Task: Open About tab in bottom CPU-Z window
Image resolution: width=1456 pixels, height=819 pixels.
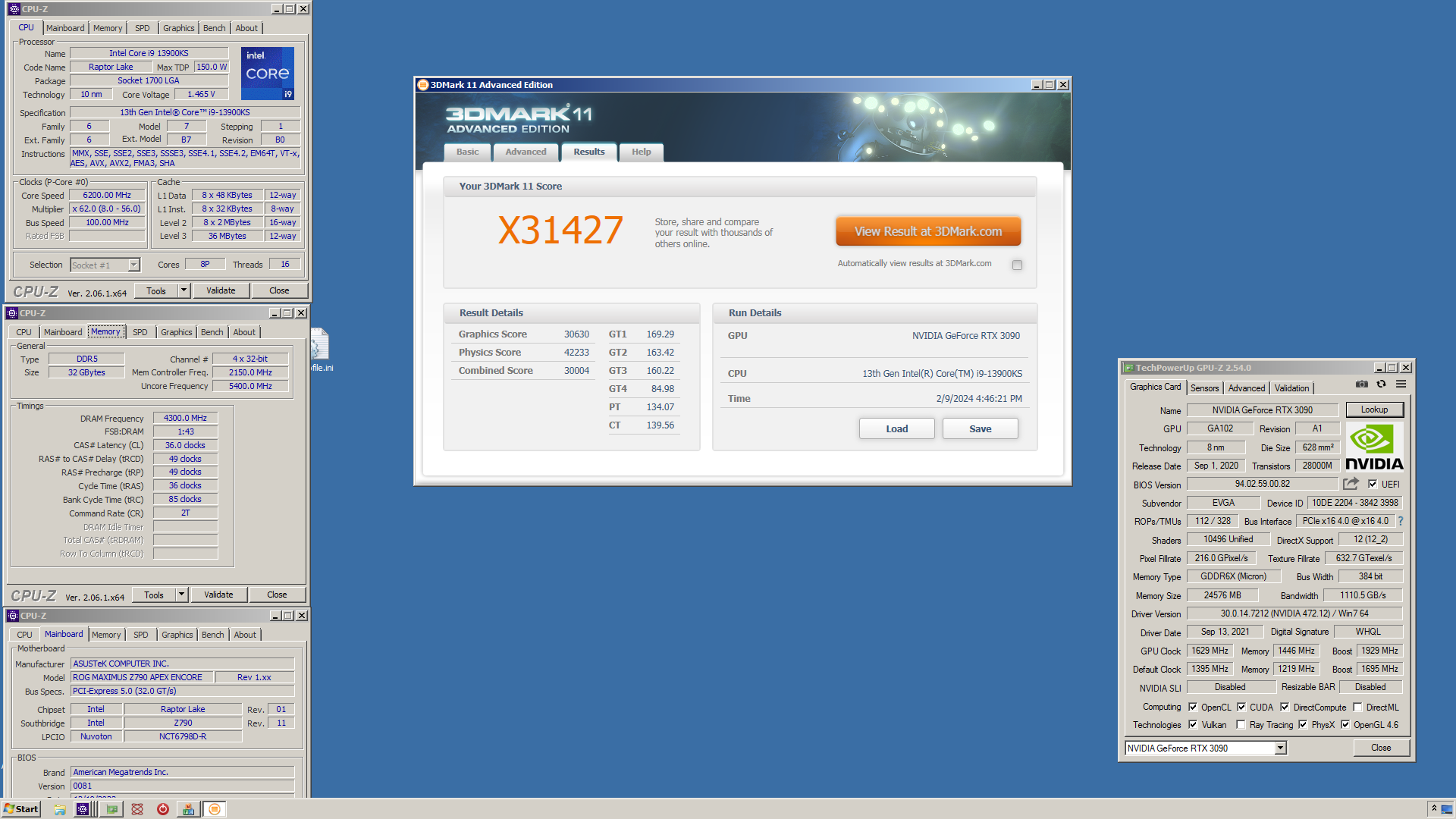Action: coord(244,635)
